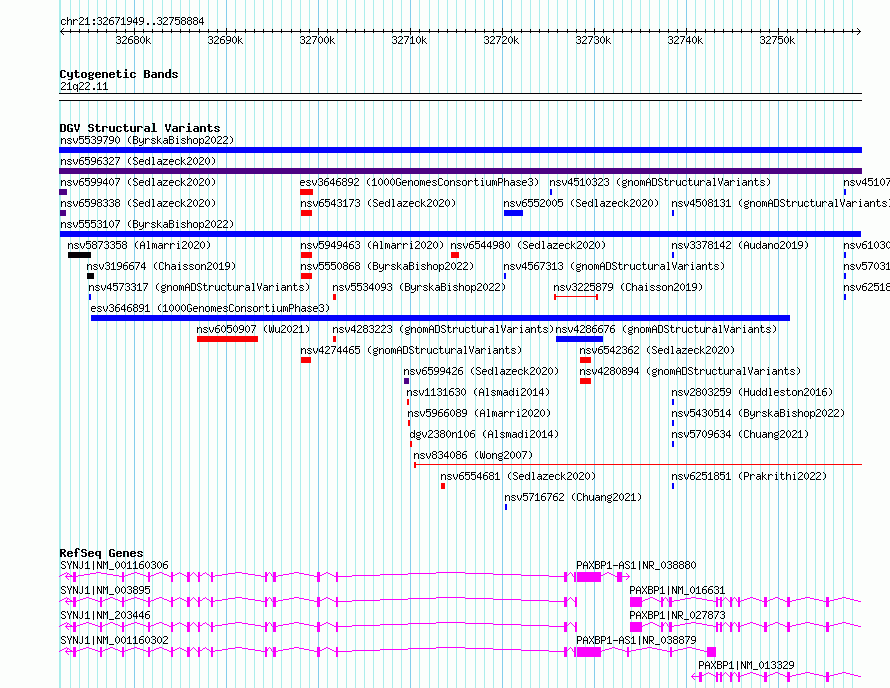The width and height of the screenshot is (890, 688).
Task: Select the nsv834086 (Wong2007) label
Action: [x=473, y=455]
